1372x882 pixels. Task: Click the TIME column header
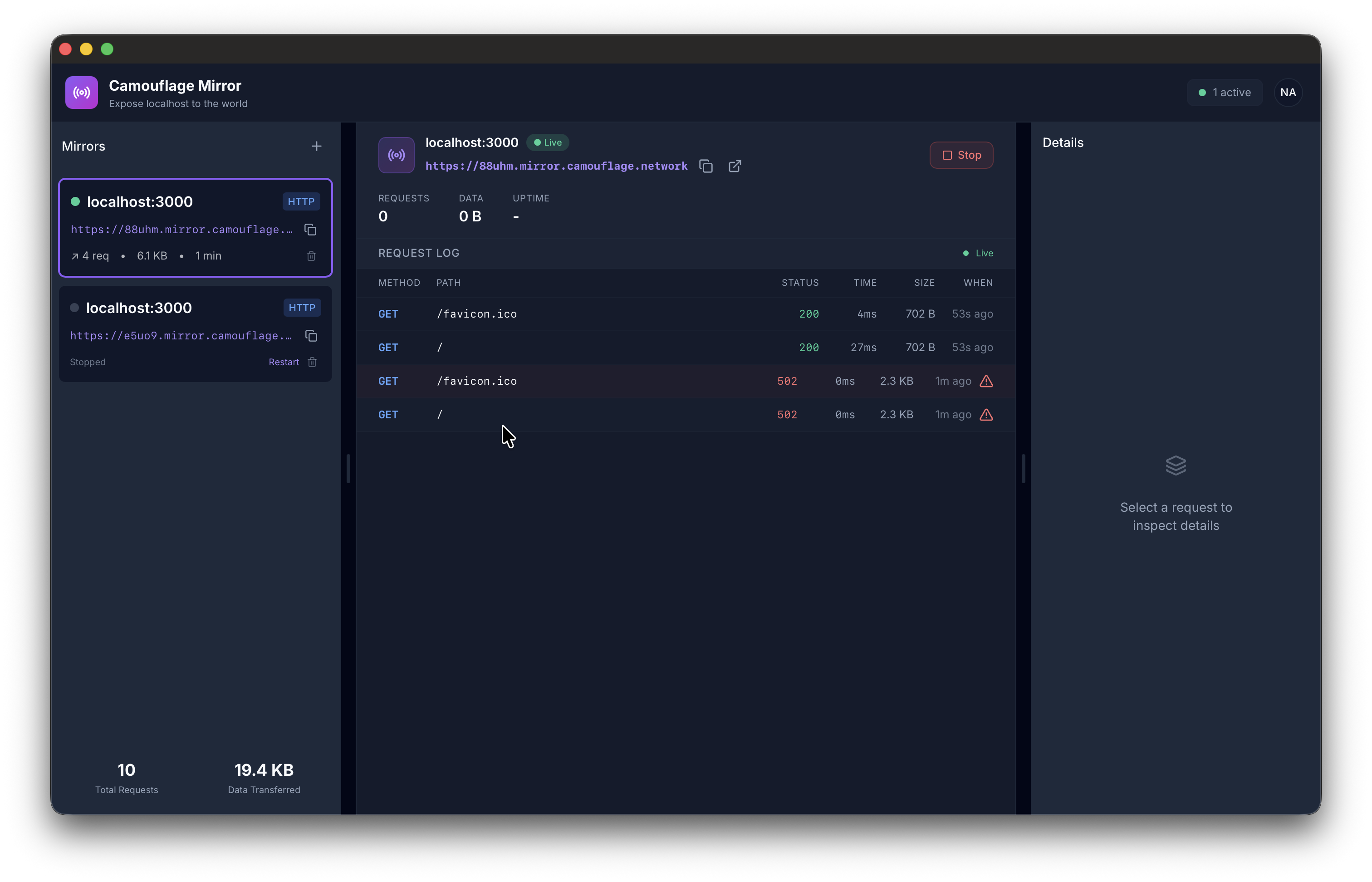coord(865,283)
